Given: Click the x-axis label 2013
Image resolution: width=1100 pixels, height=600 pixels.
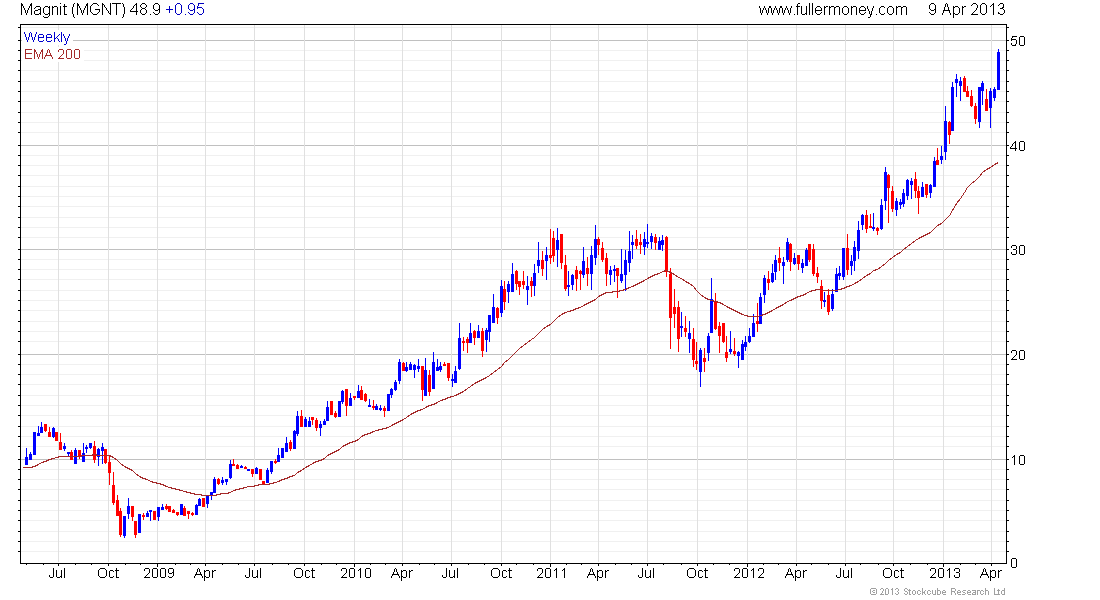Looking at the screenshot, I should [945, 573].
